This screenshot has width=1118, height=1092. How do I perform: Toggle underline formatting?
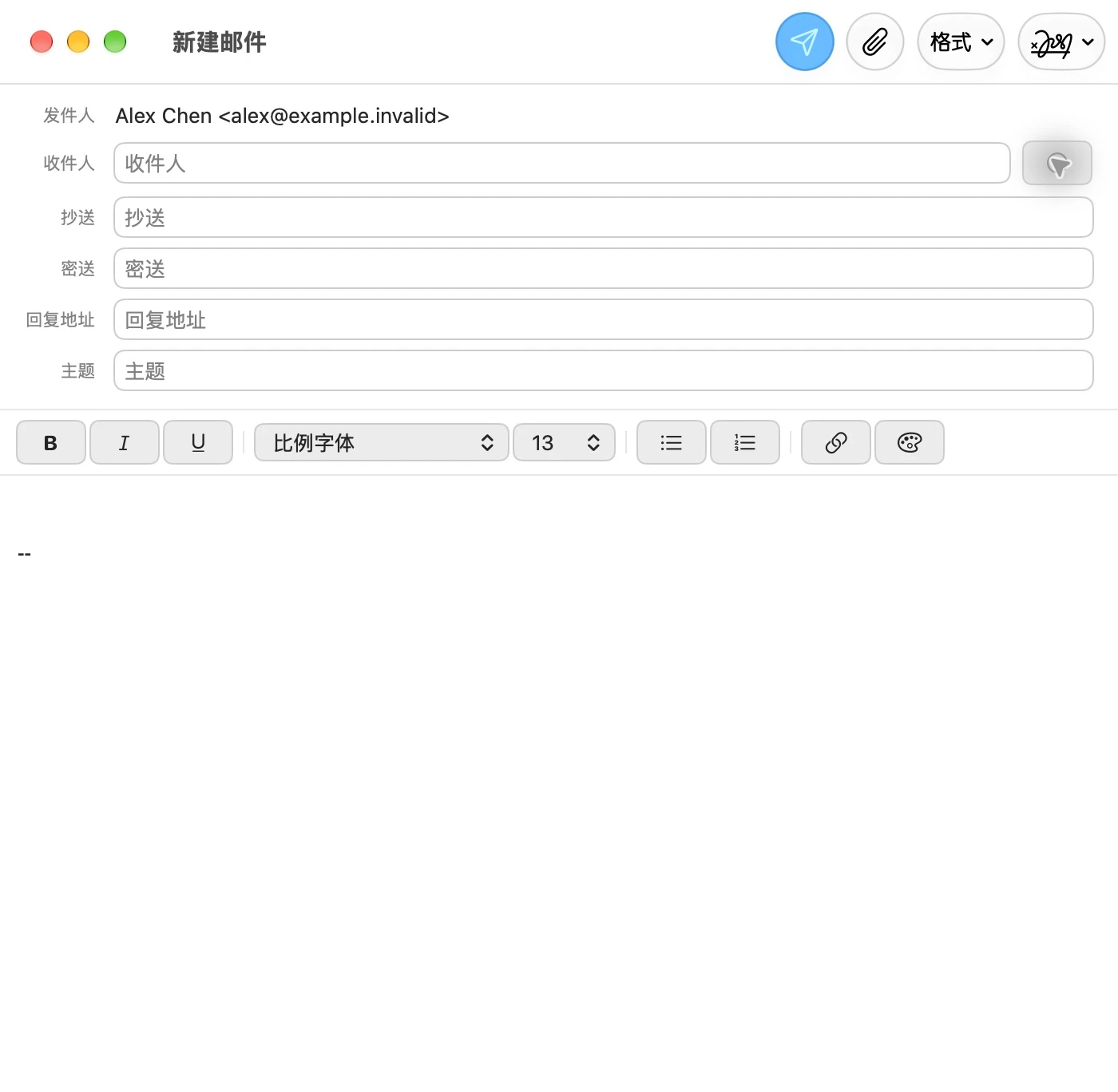pos(198,442)
